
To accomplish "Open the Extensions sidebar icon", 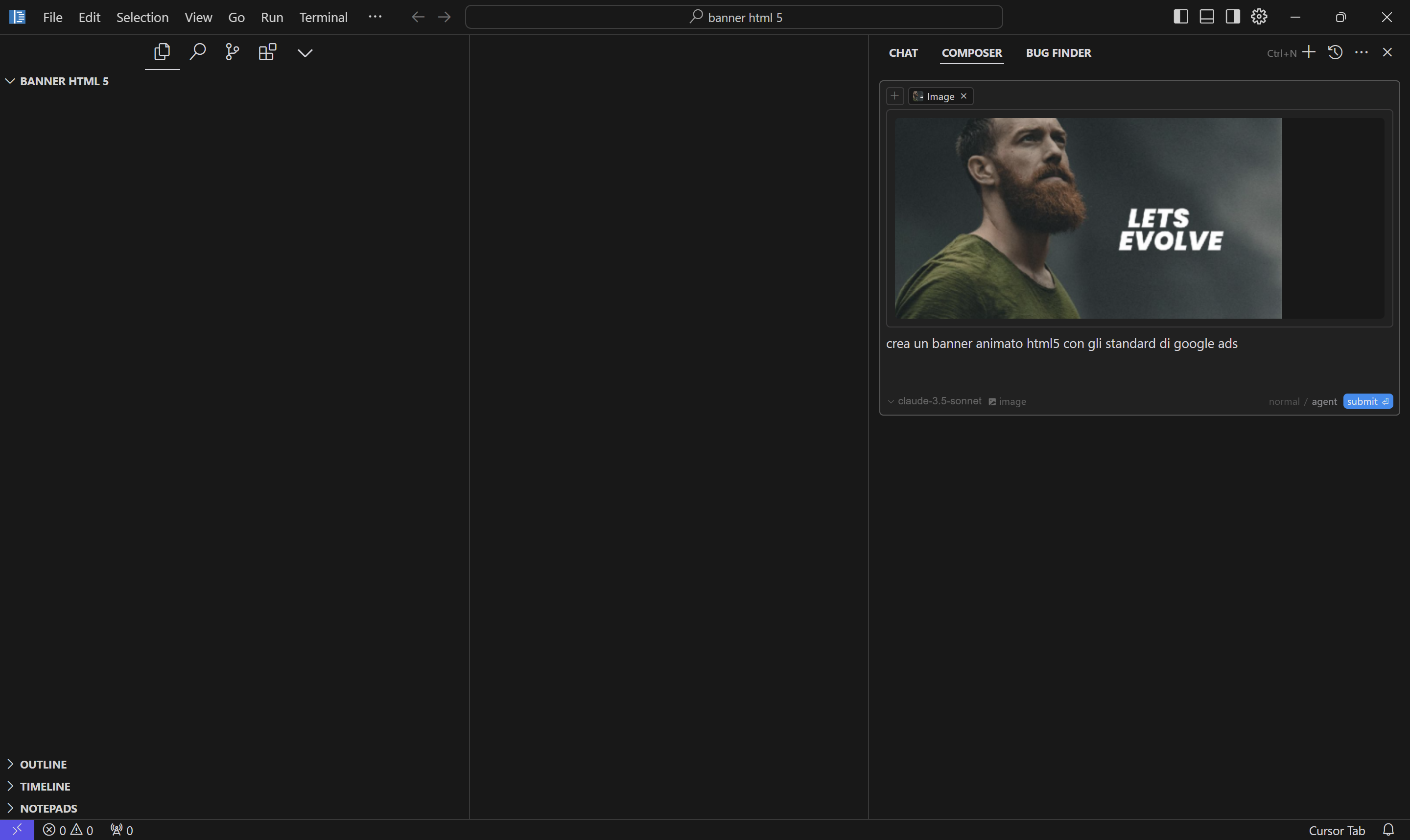I will pyautogui.click(x=267, y=52).
